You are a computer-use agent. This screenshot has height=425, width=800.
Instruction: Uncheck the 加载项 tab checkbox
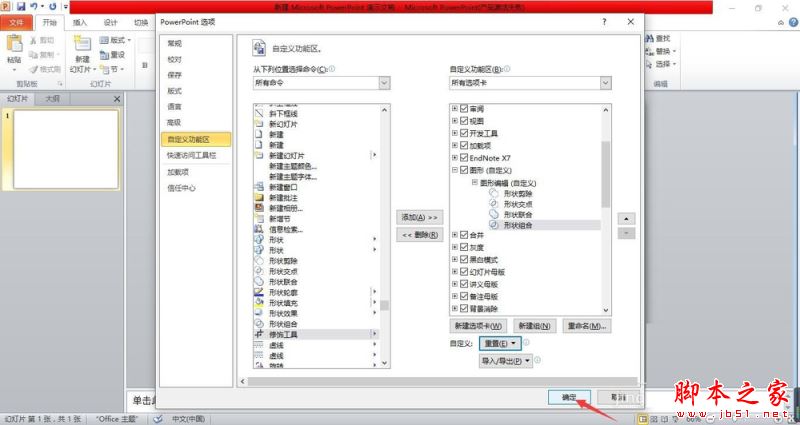pos(464,146)
